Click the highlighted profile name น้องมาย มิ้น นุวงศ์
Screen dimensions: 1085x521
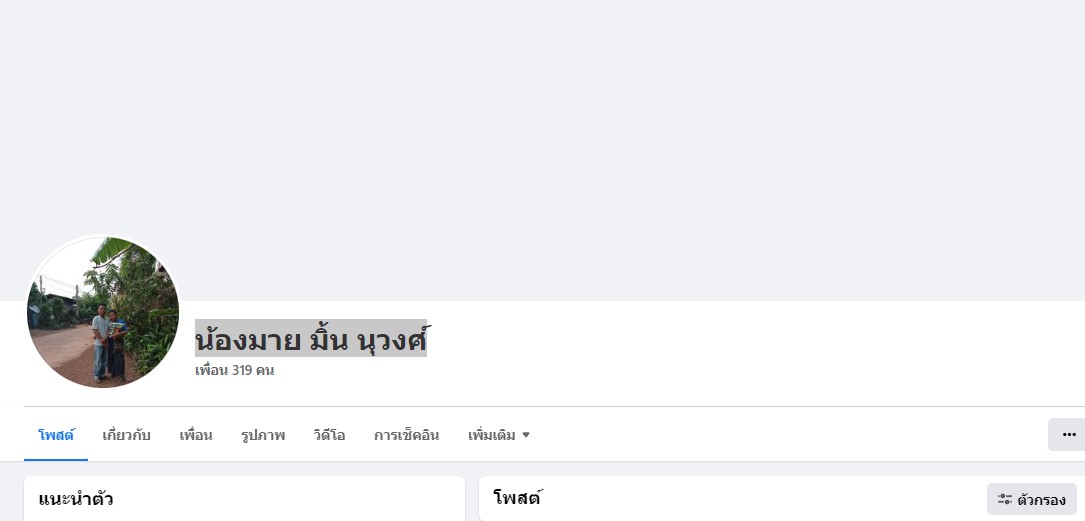[x=311, y=339]
